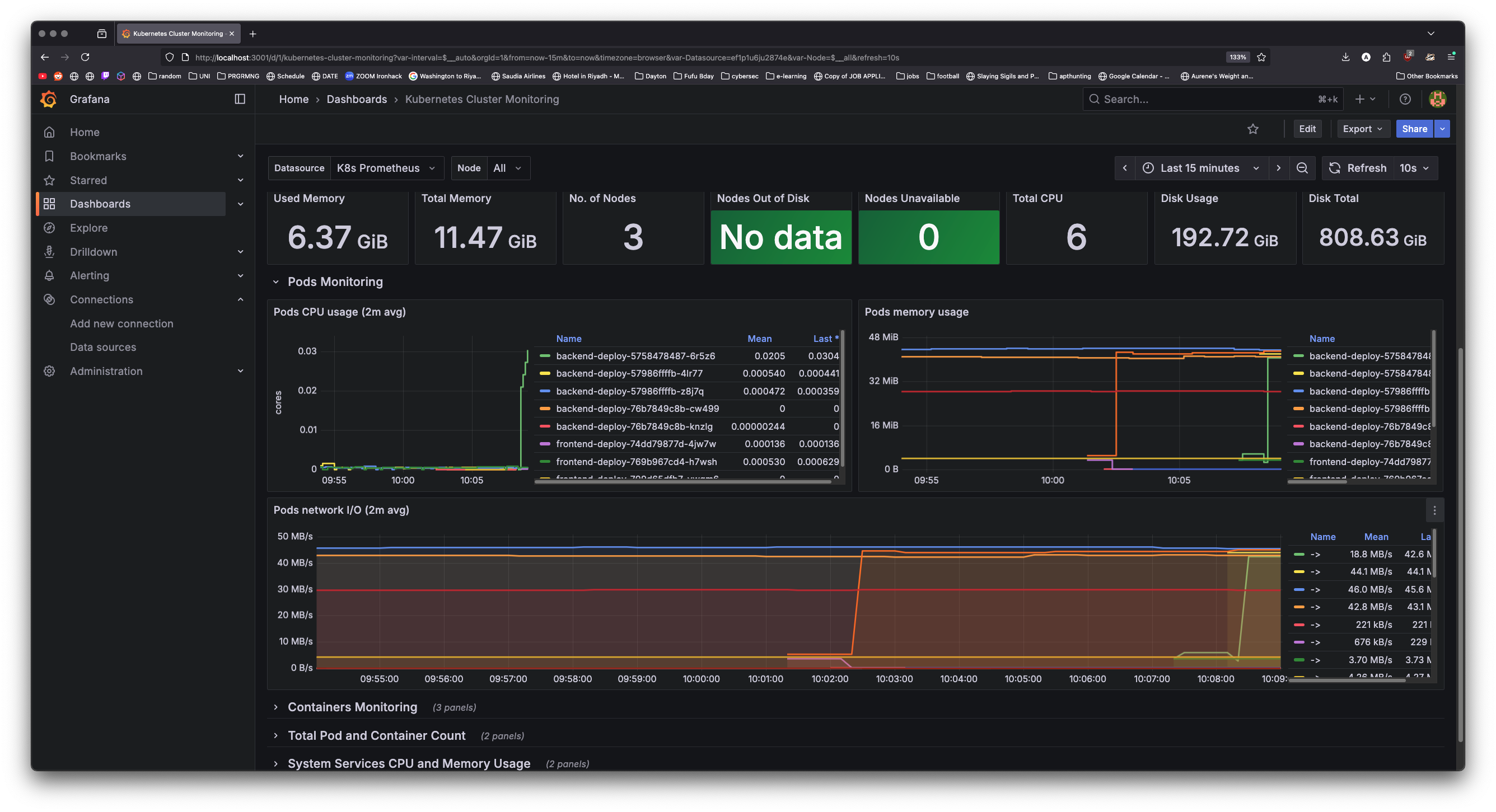
Task: Shift time range backward arrow
Action: pyautogui.click(x=1124, y=168)
